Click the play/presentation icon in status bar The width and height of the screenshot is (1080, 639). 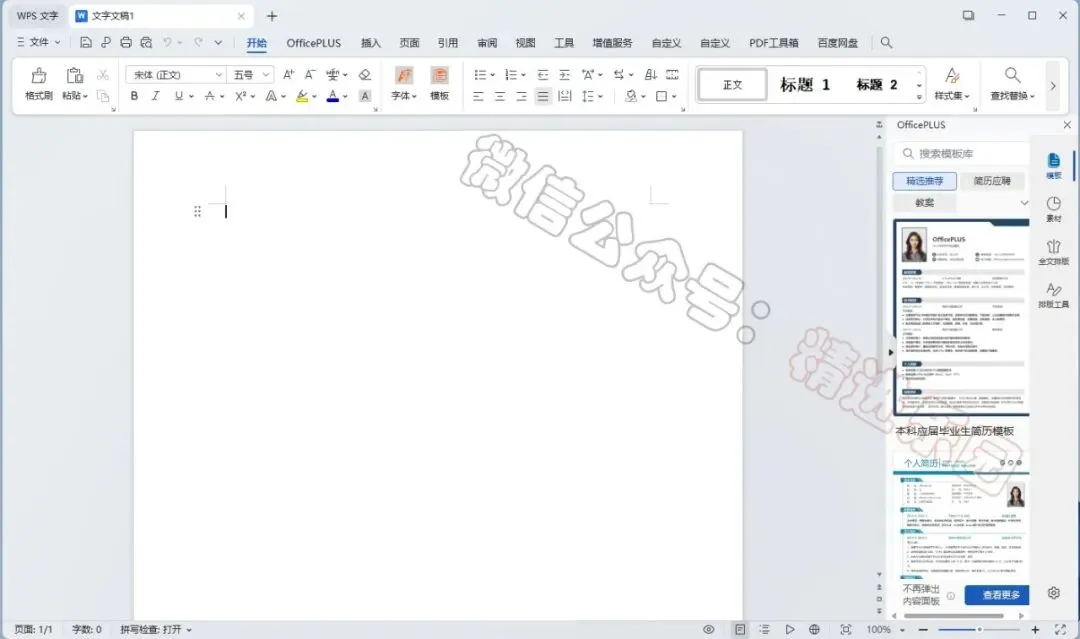(x=789, y=629)
